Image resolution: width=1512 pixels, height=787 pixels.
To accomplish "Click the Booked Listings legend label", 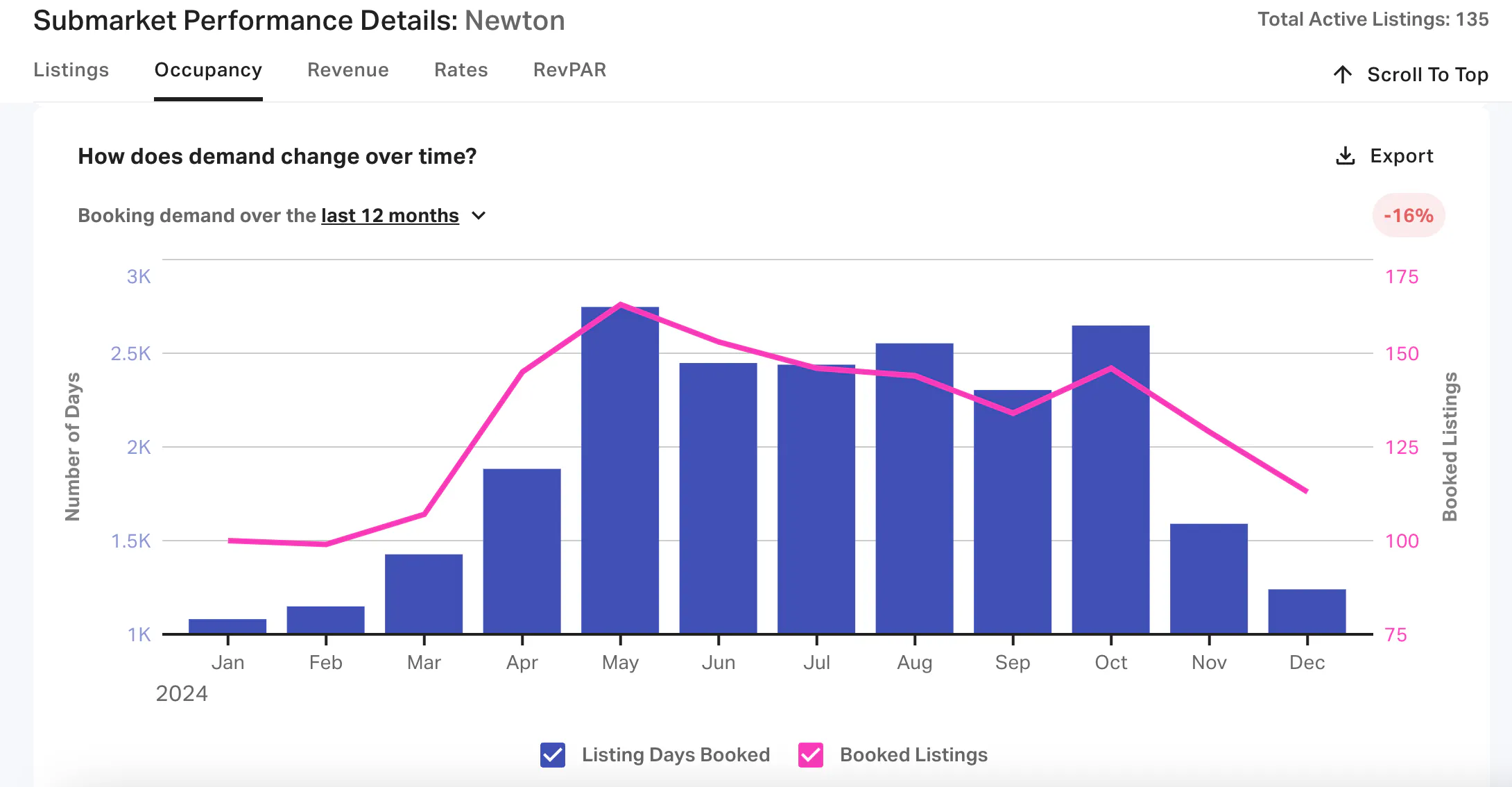I will (x=914, y=755).
